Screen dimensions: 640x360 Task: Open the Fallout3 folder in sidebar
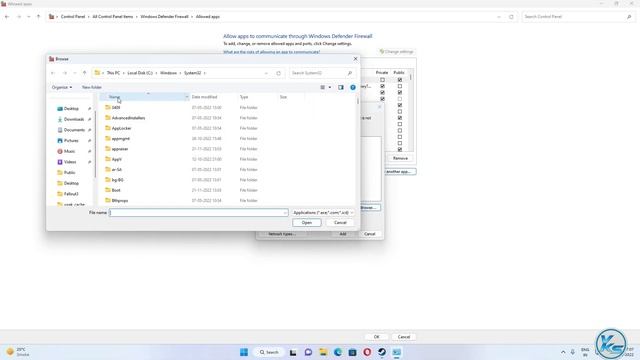71,194
